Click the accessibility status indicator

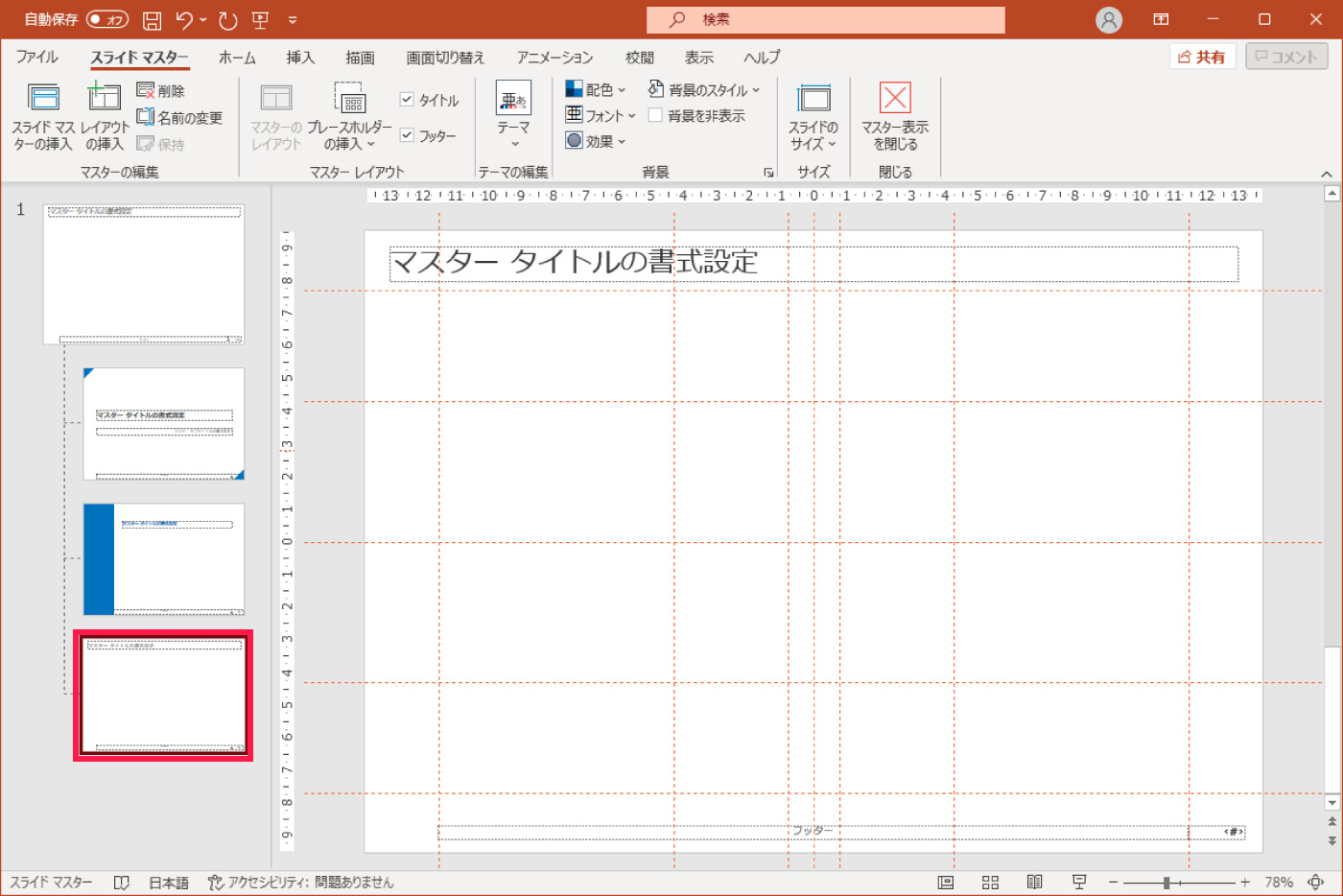coord(301,883)
